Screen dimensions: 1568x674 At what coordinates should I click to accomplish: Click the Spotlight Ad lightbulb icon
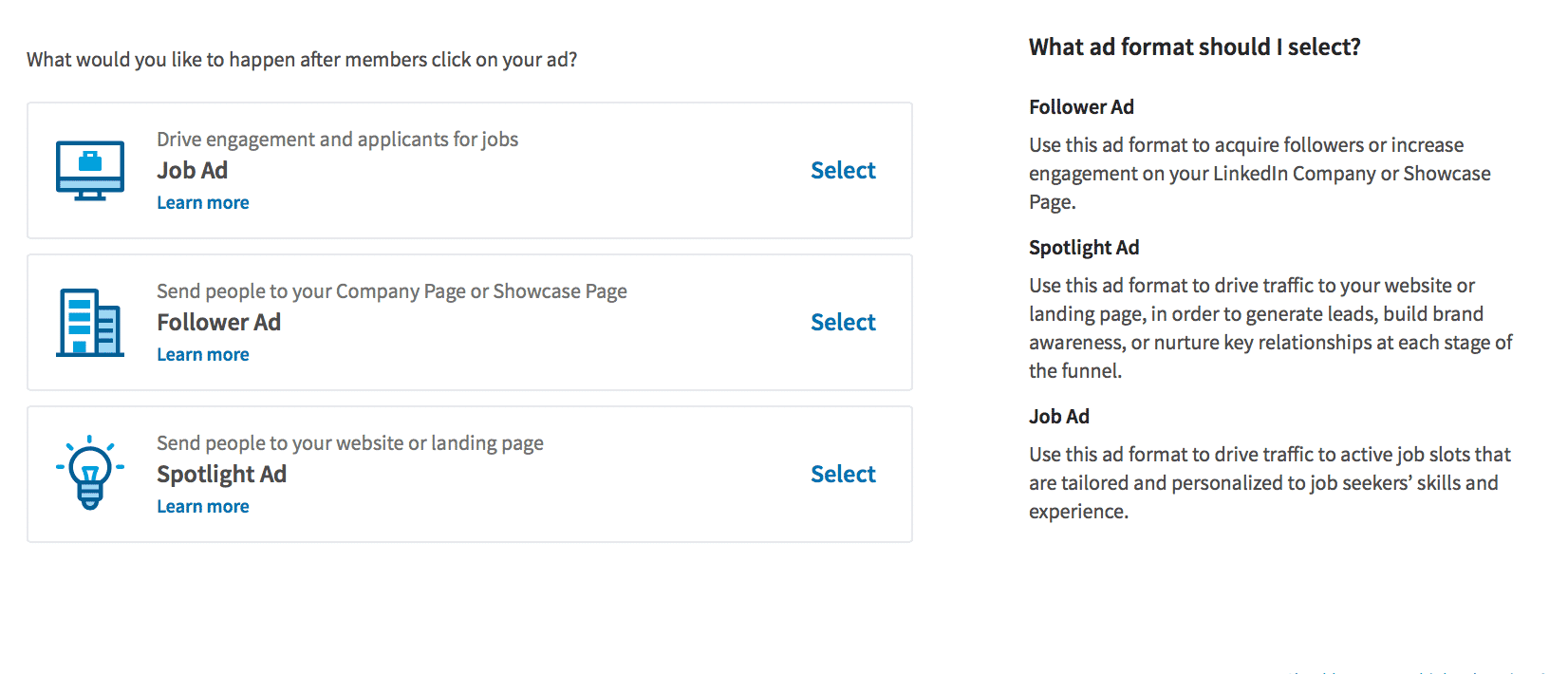click(x=90, y=473)
